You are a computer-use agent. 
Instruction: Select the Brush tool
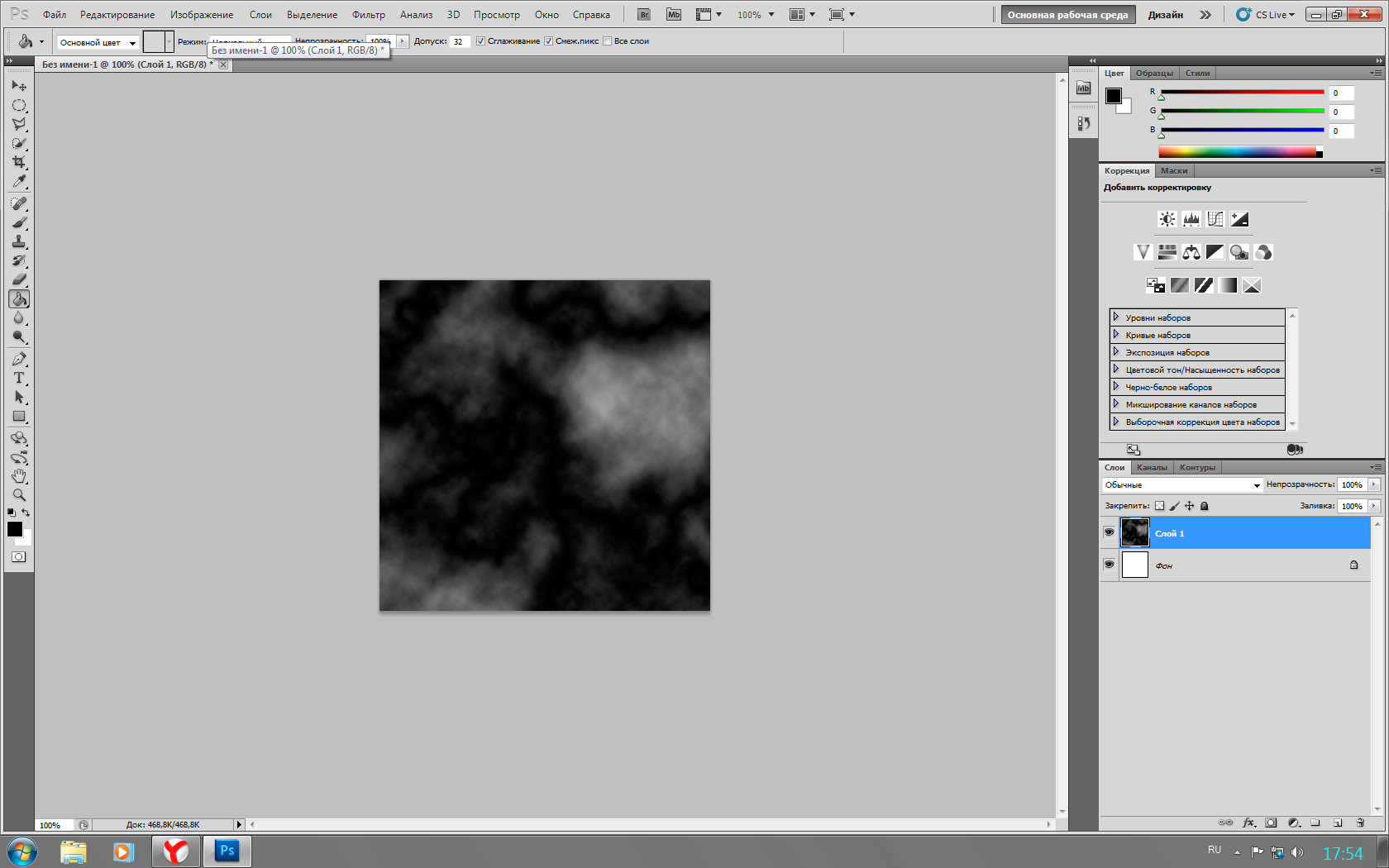click(x=19, y=222)
